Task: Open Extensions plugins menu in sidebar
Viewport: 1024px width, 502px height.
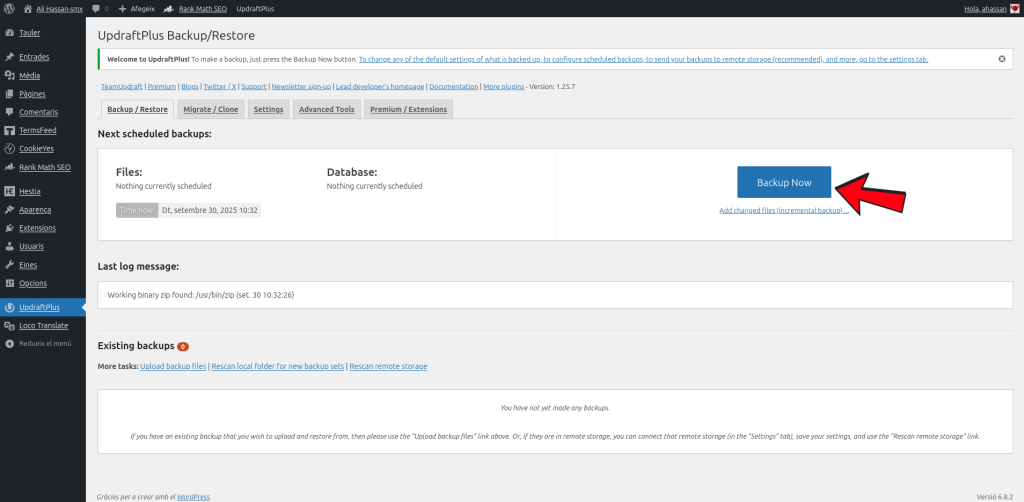Action: [x=37, y=227]
